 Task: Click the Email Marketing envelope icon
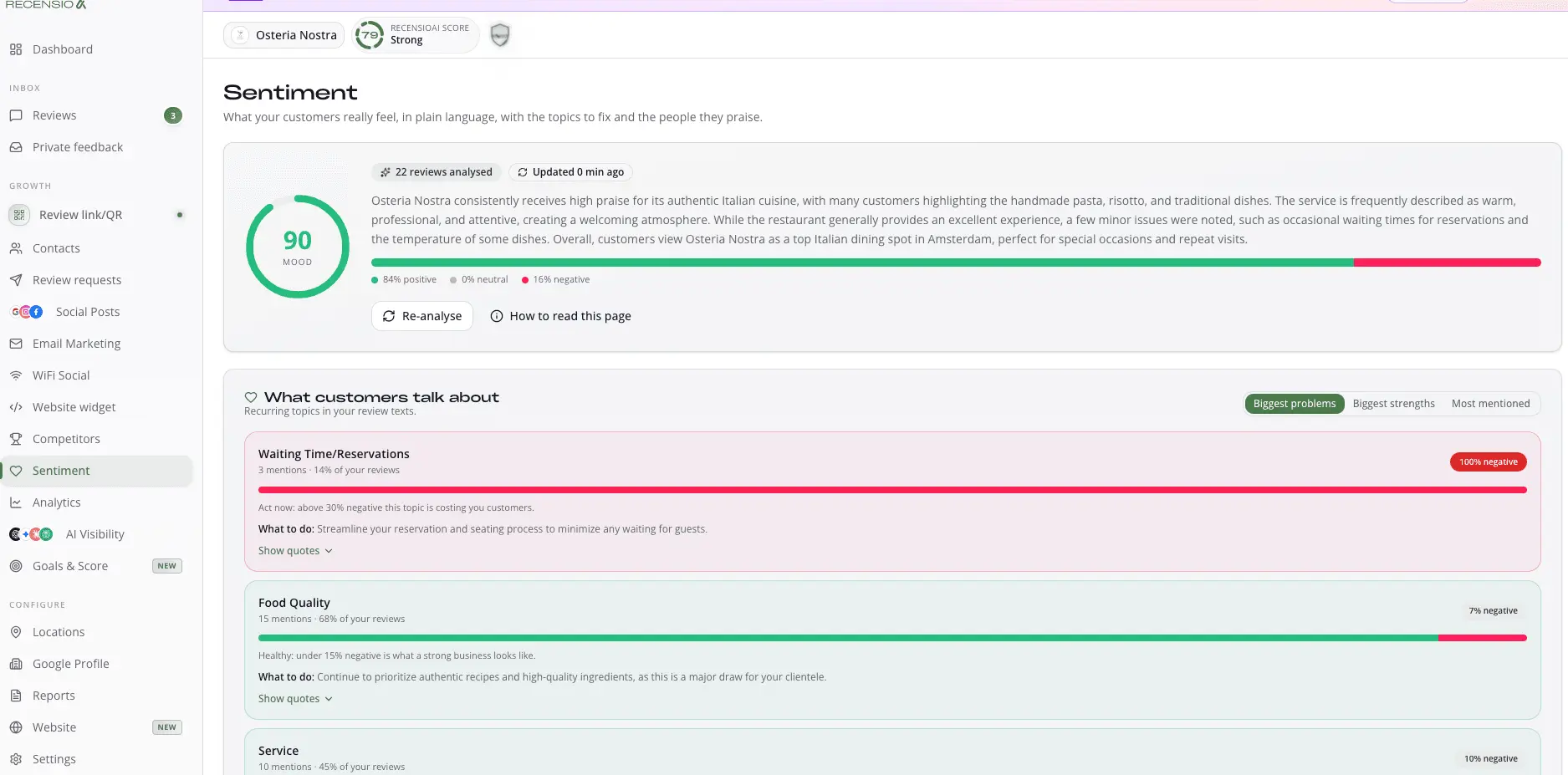[16, 344]
